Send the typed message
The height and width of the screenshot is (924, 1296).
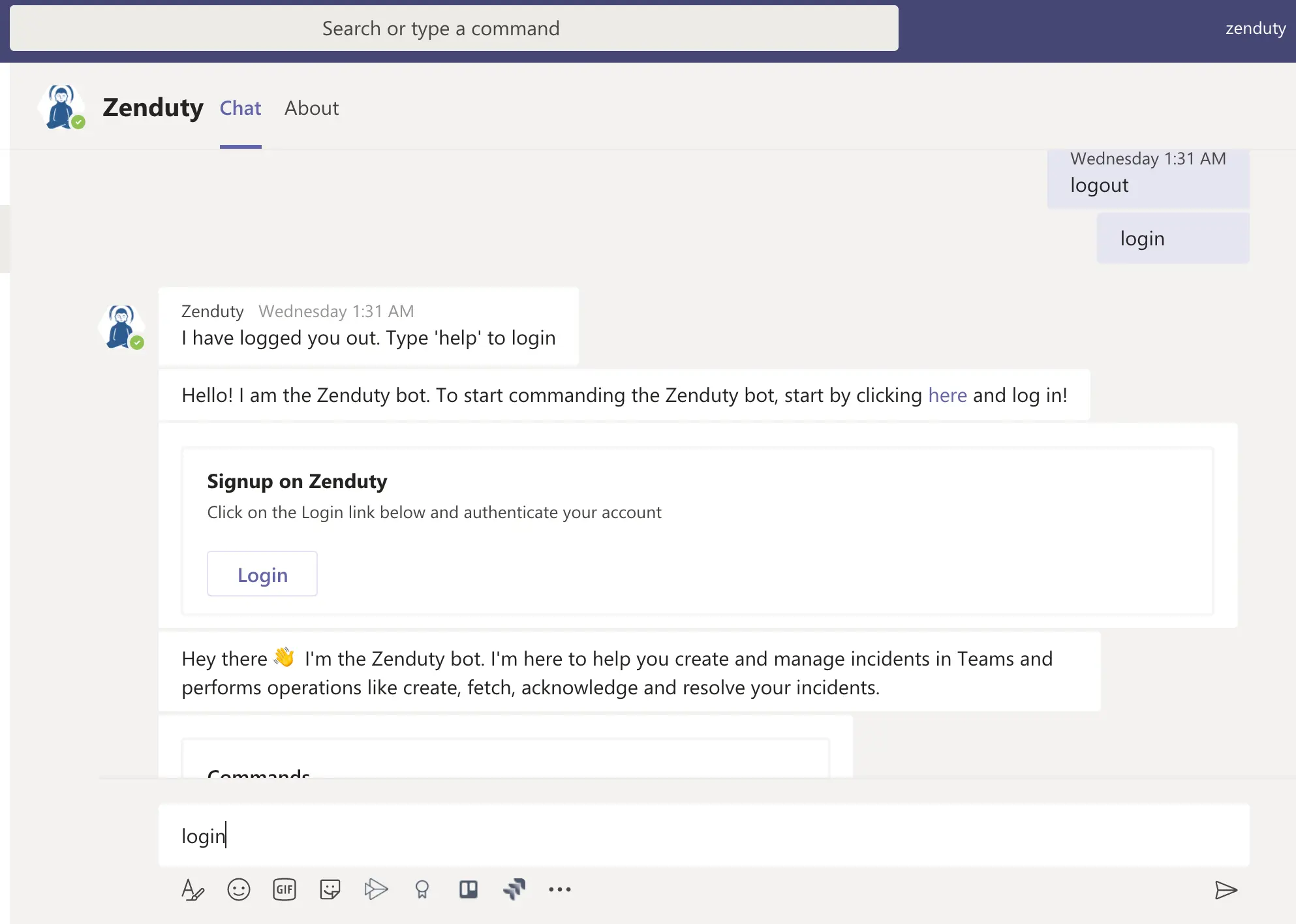(1226, 890)
